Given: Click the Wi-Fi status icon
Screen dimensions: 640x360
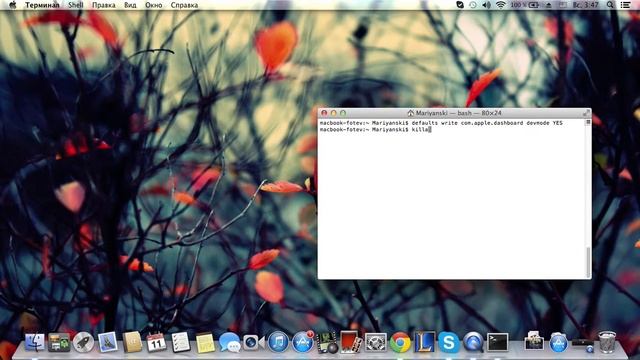Looking at the screenshot, I should tap(500, 5).
